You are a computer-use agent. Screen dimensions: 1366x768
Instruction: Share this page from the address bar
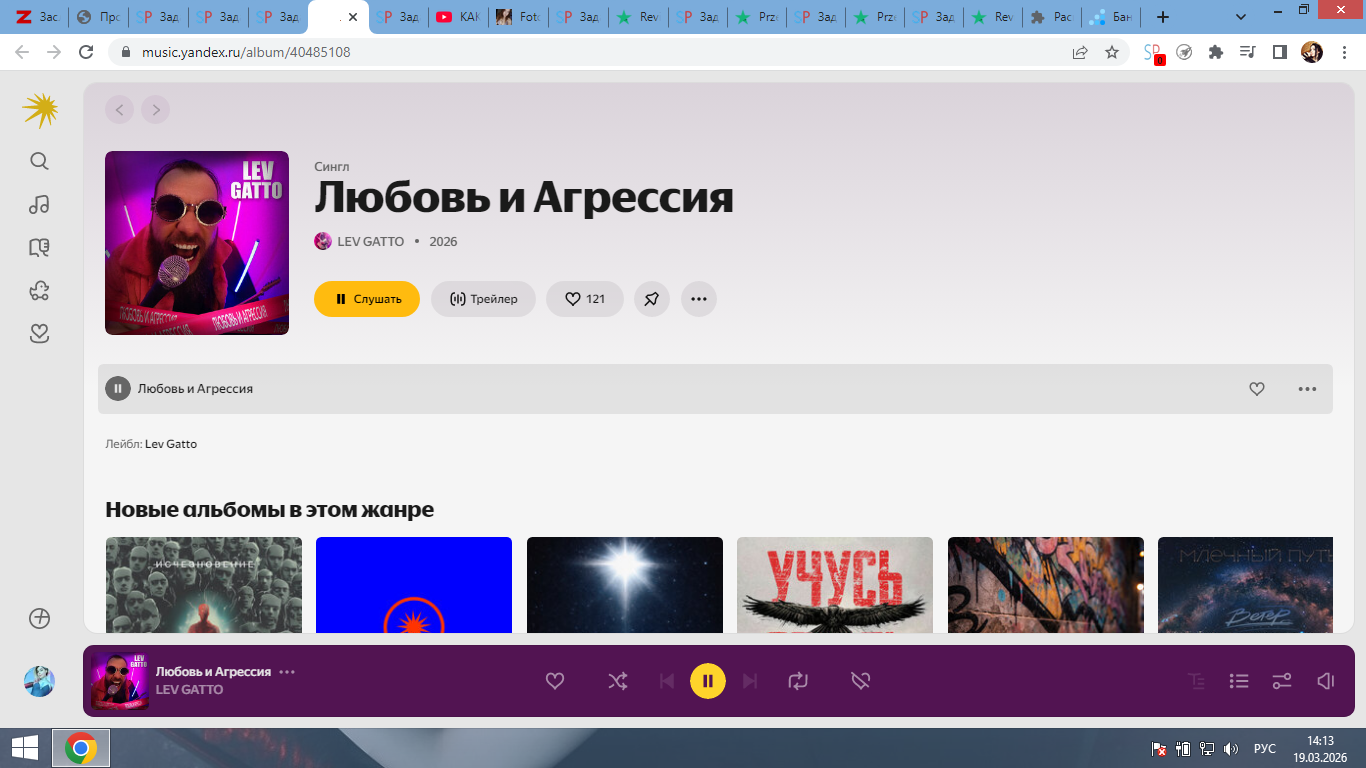tap(1080, 52)
